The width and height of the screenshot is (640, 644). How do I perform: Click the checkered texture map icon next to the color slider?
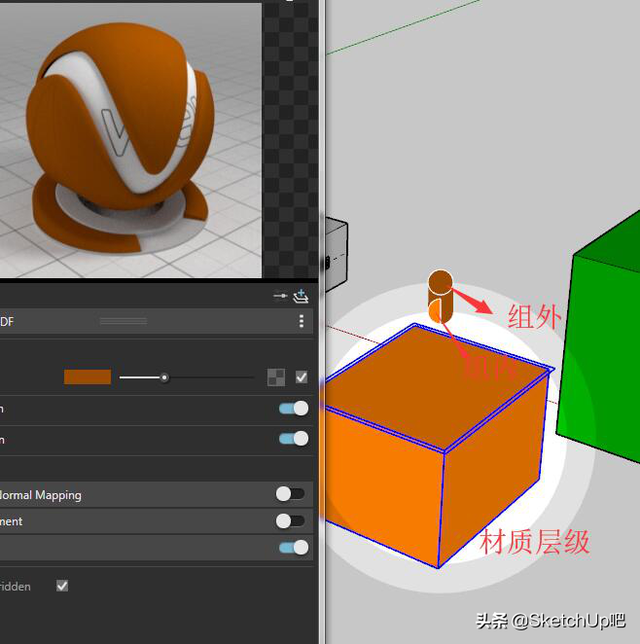tap(276, 377)
